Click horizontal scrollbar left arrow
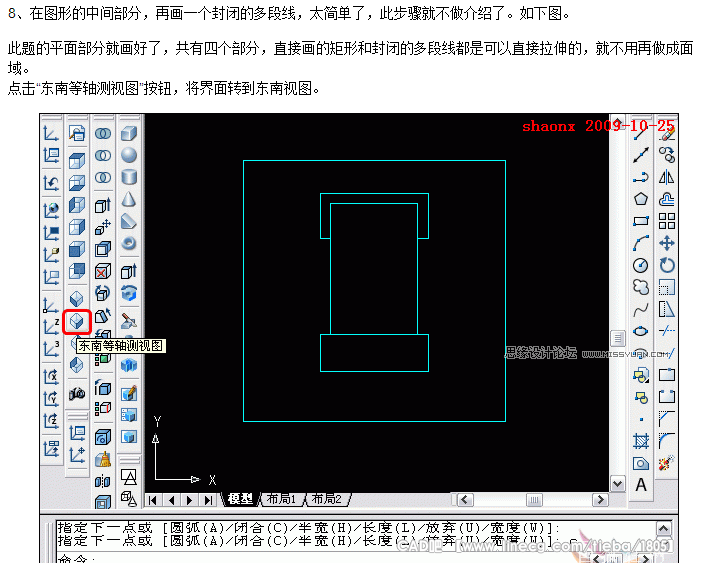The image size is (703, 563). pyautogui.click(x=465, y=499)
